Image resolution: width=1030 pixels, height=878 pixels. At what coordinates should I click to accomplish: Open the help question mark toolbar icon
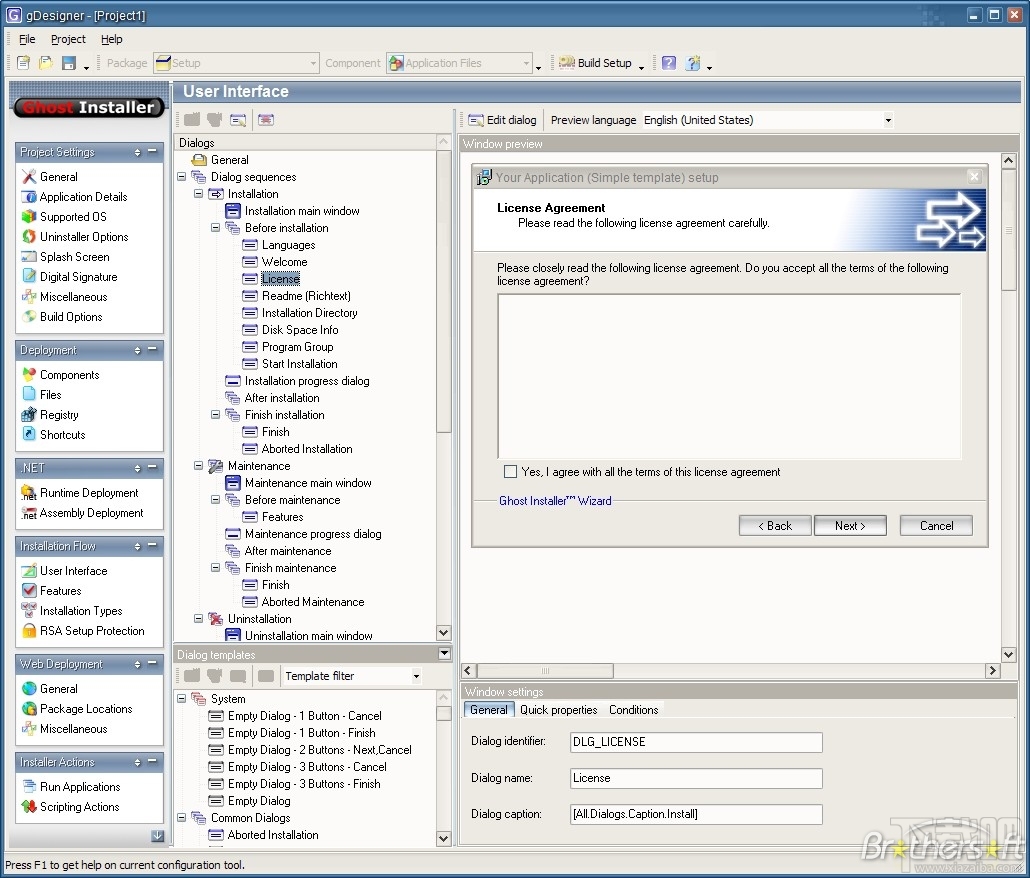click(667, 61)
